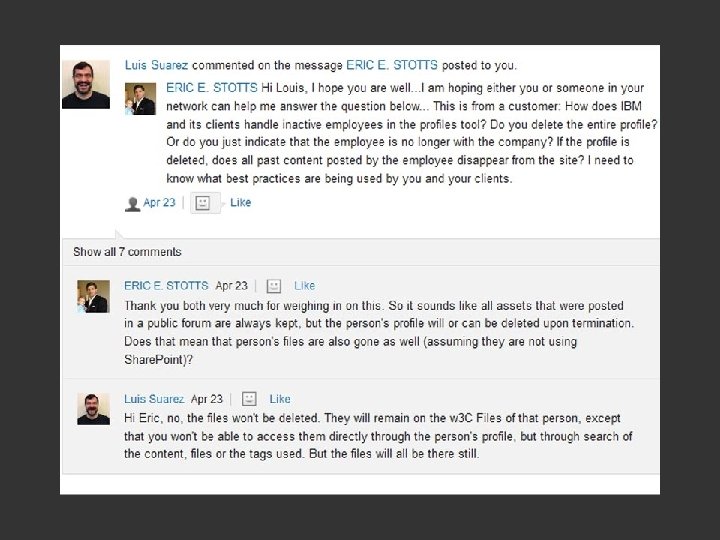The image size is (720, 540).
Task: Open Luis Suarez name link in top header
Action: pos(160,65)
